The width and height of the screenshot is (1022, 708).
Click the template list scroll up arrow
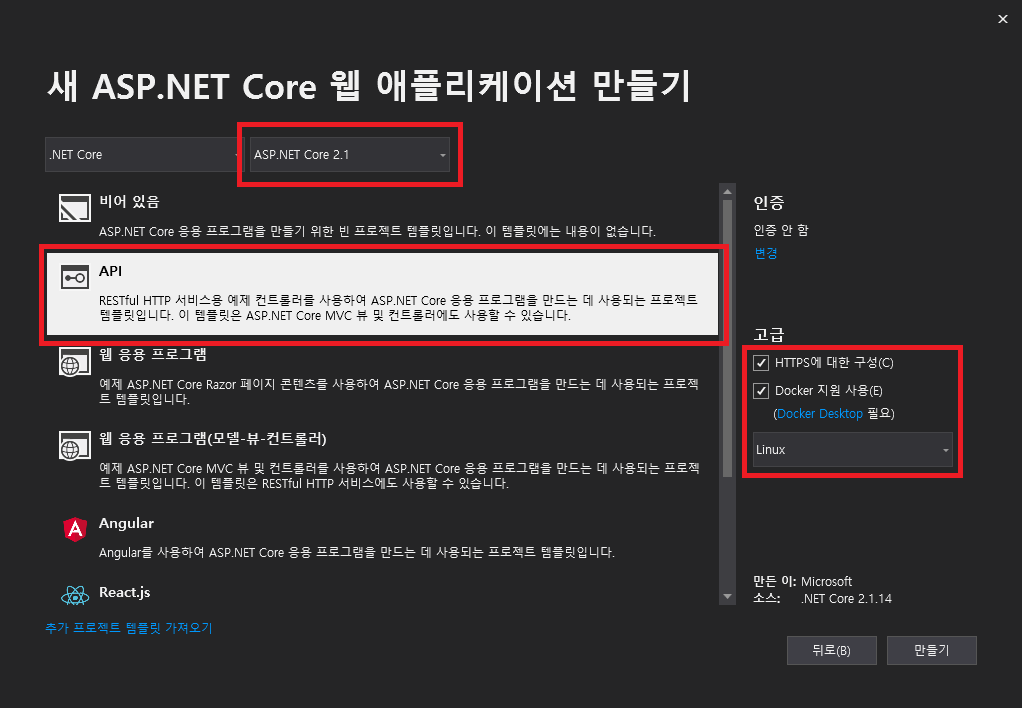coord(727,192)
